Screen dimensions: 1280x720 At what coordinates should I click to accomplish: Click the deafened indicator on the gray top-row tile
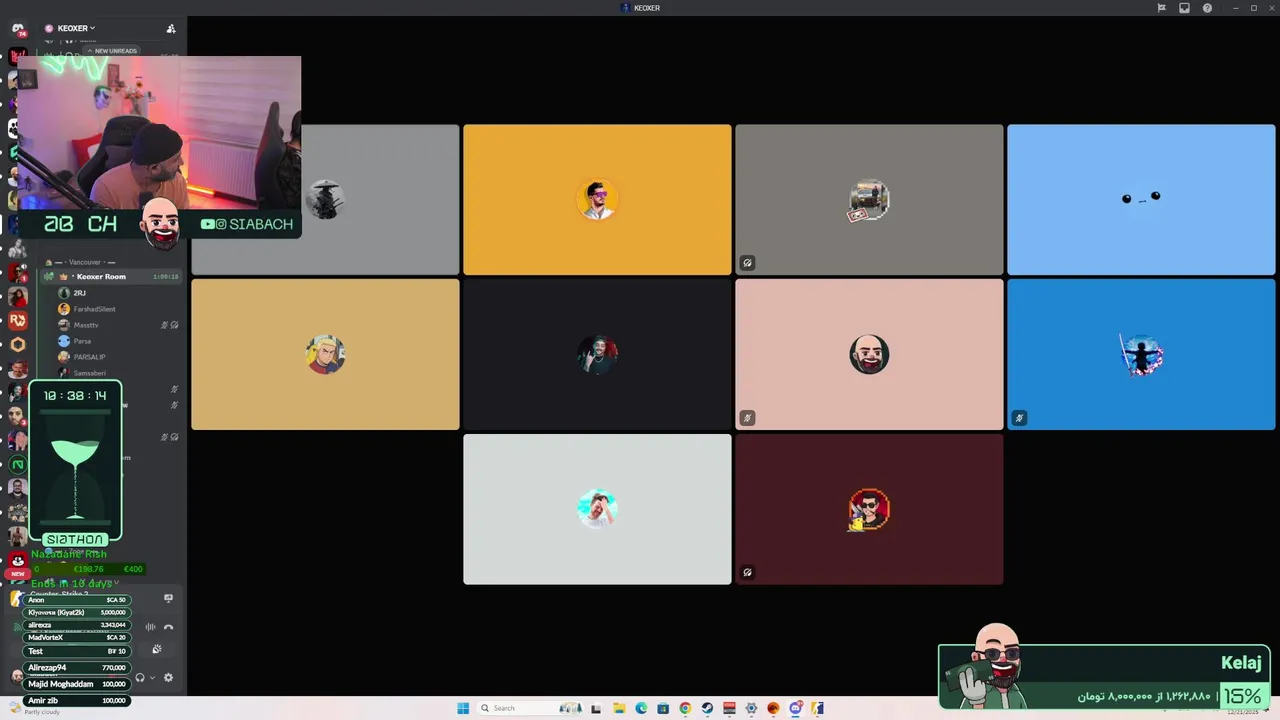pyautogui.click(x=747, y=263)
